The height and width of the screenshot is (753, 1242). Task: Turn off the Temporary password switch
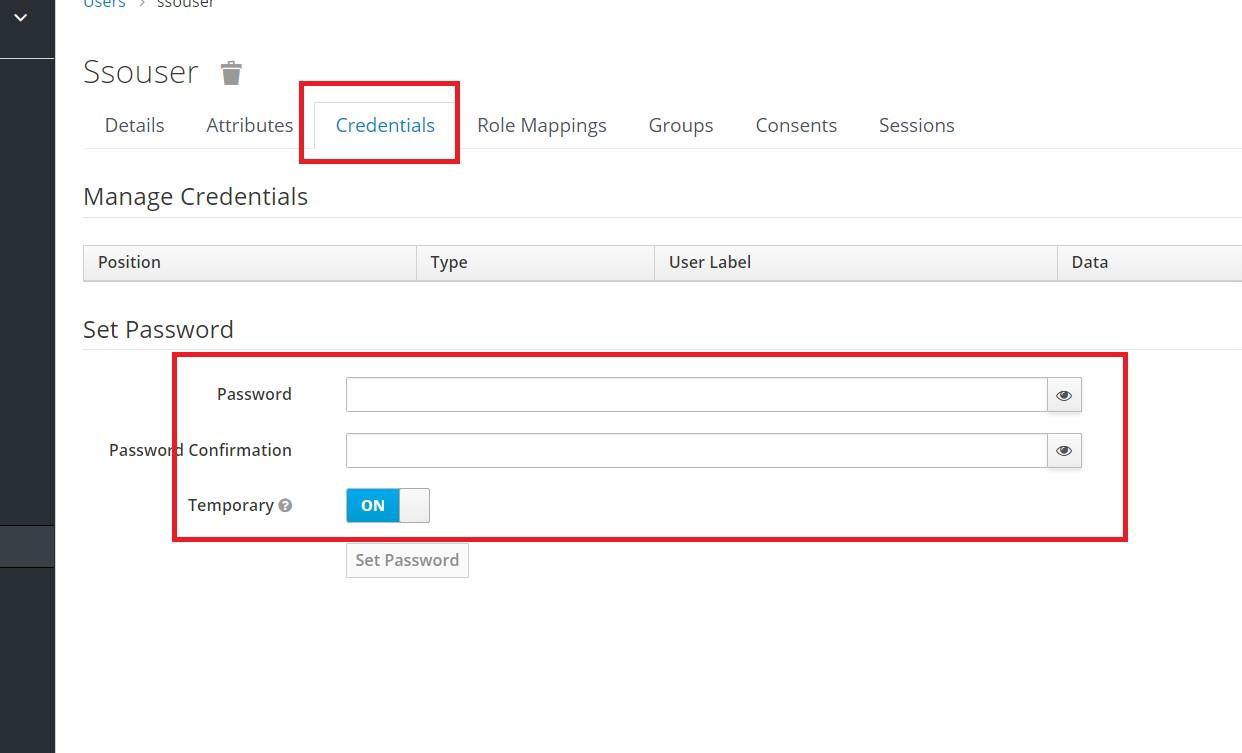[x=387, y=506]
